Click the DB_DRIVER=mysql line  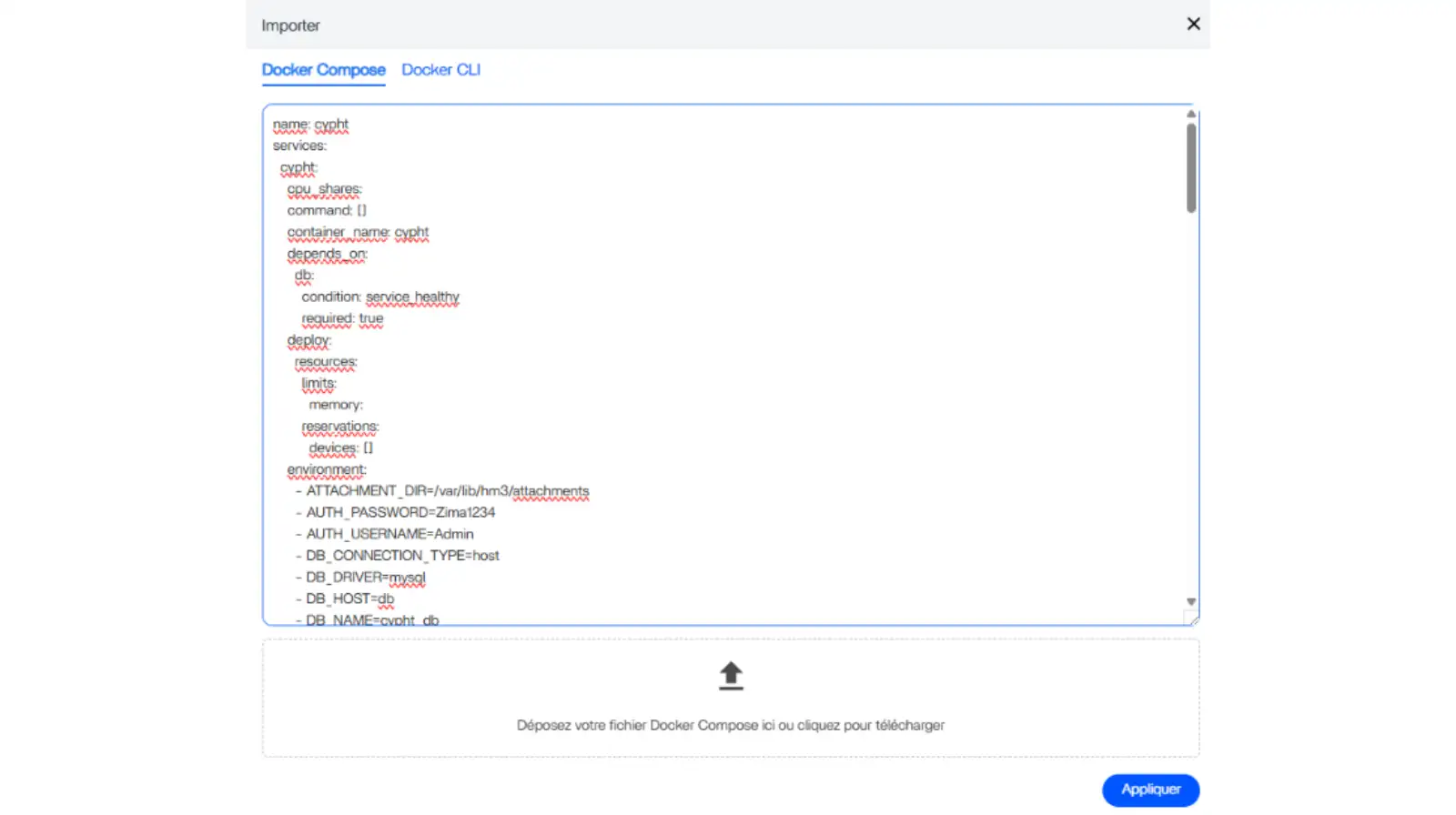tap(365, 577)
